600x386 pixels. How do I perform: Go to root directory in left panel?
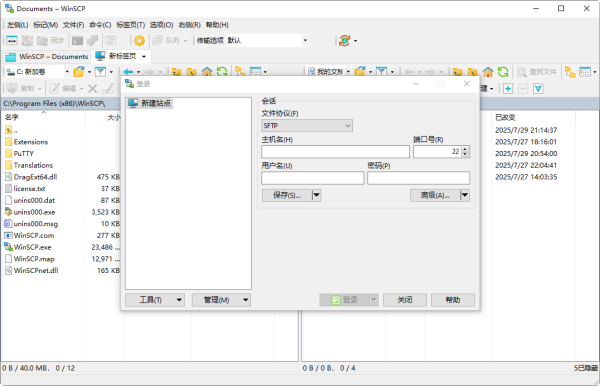tap(191, 72)
